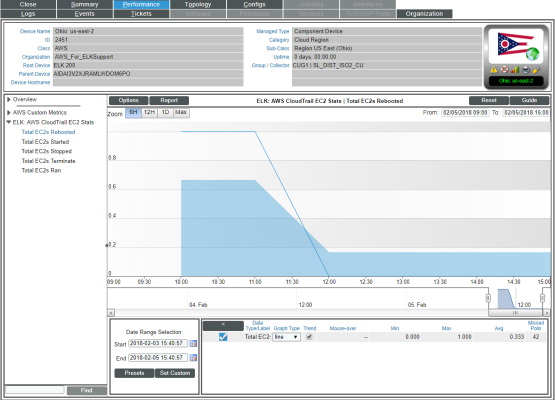Click the Max value 1.000
The height and width of the screenshot is (400, 555).
coord(464,337)
